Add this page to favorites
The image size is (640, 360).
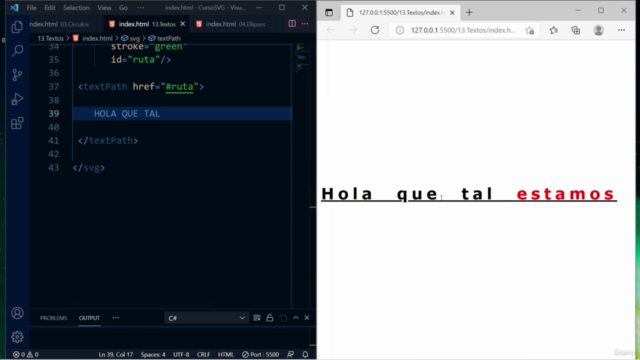click(530, 30)
